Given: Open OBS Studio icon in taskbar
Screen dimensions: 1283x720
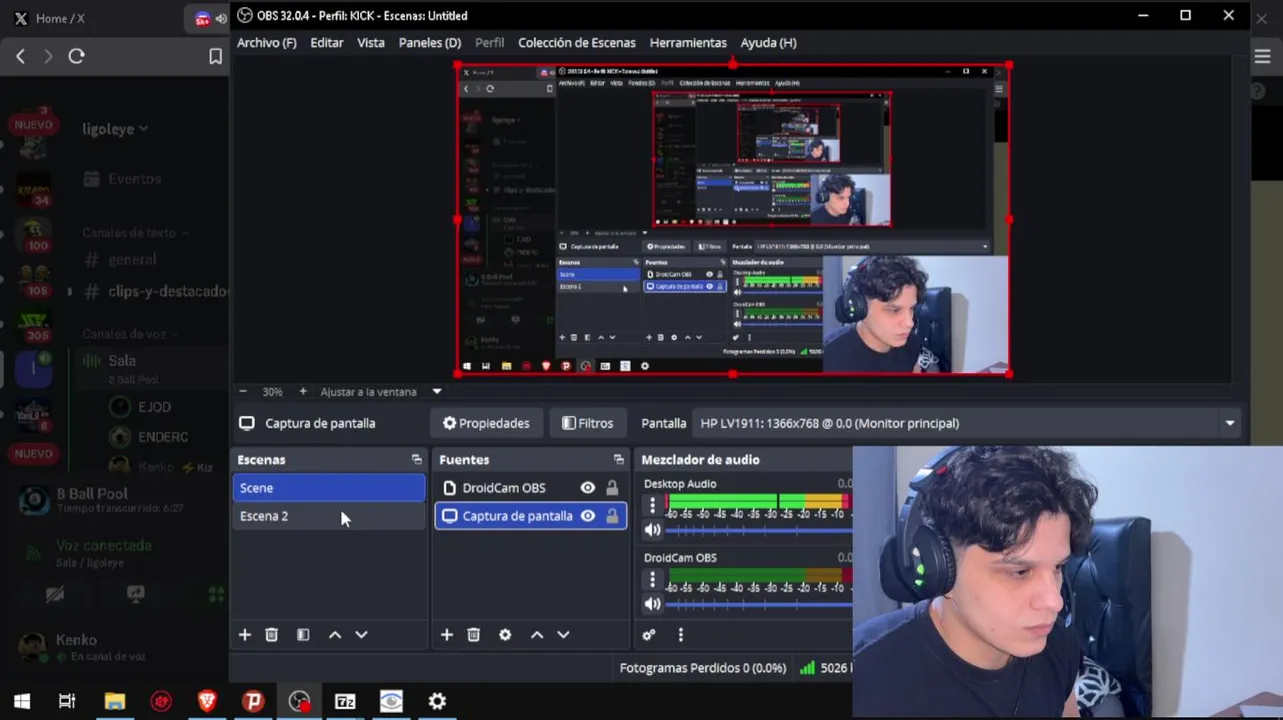Looking at the screenshot, I should pos(299,701).
